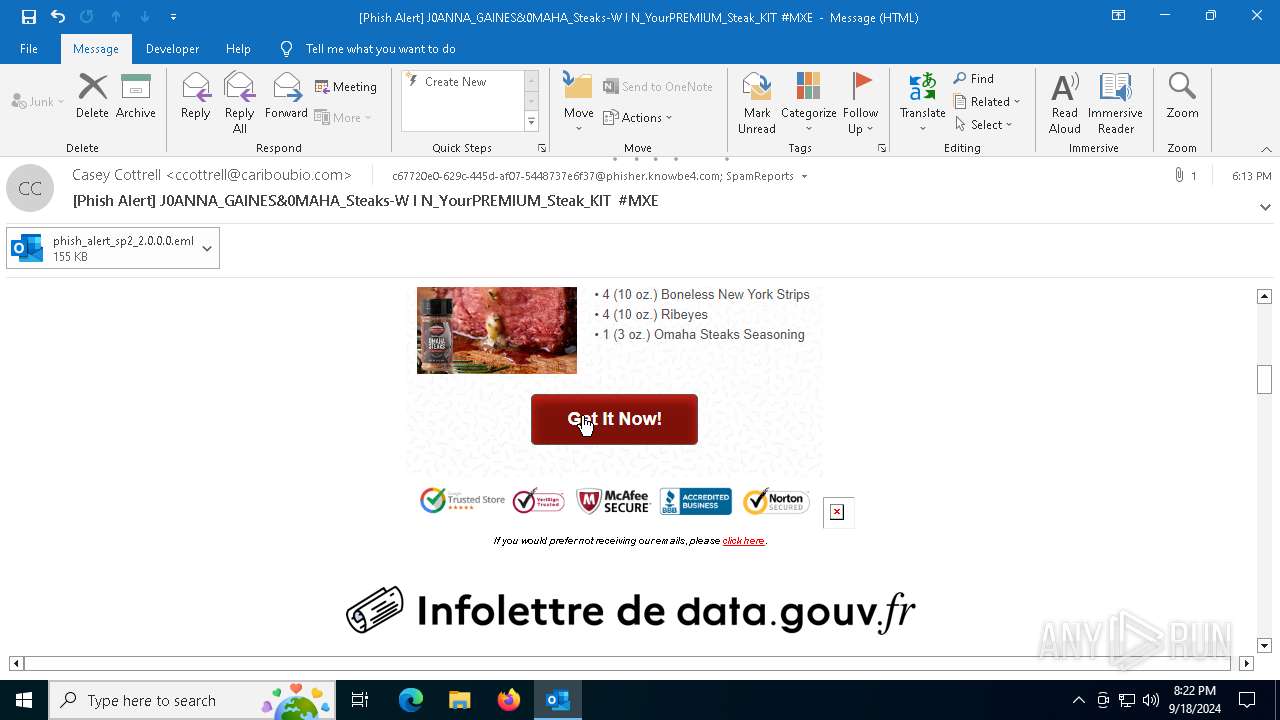Expand Related dropdown
The height and width of the screenshot is (720, 1280).
pos(987,102)
